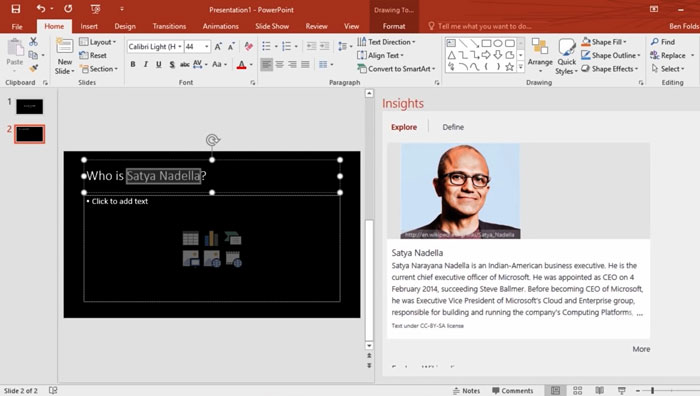Open the font color picker
The image size is (700, 396).
coord(250,65)
